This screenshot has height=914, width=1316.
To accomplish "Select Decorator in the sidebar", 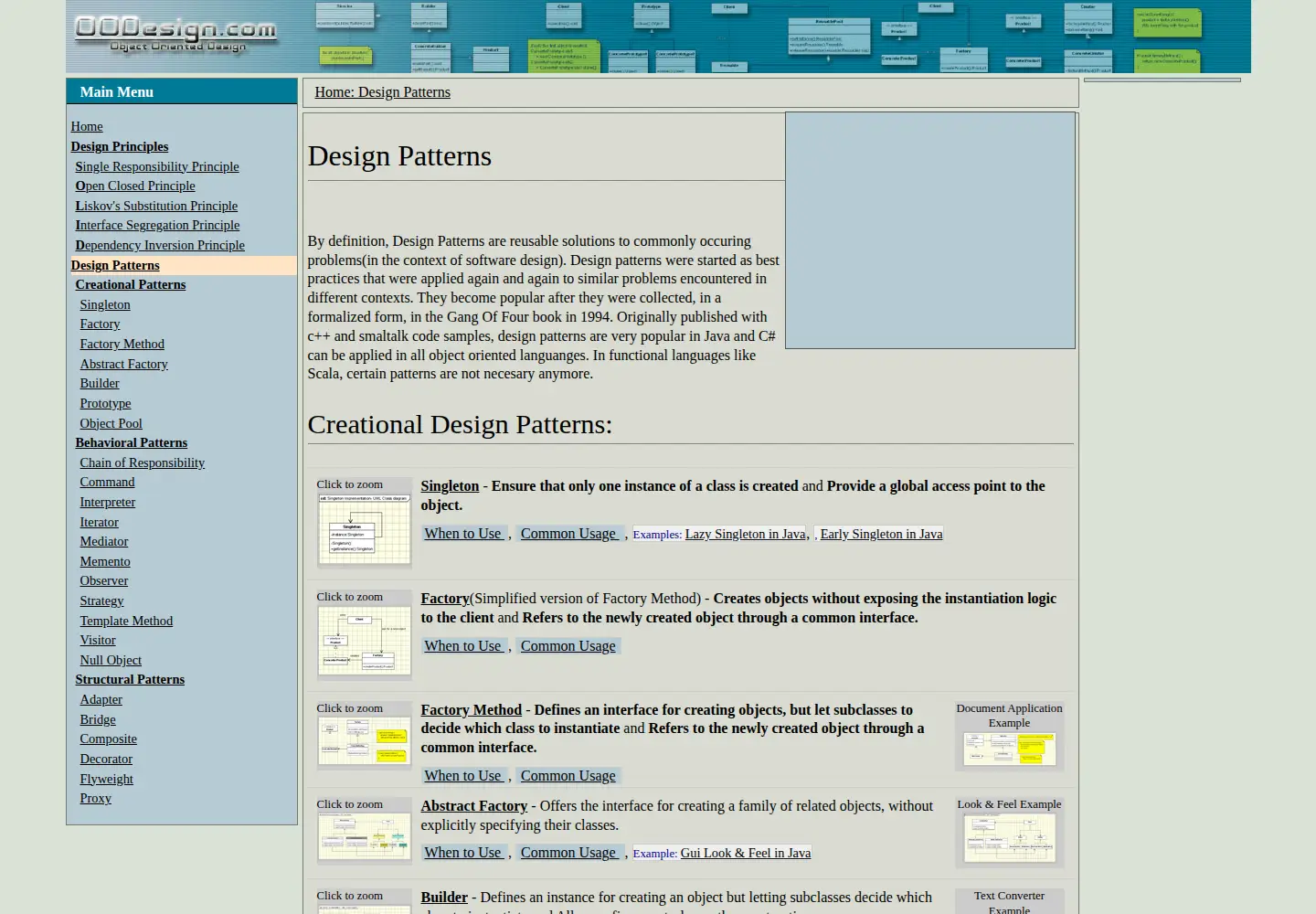I will tap(106, 759).
